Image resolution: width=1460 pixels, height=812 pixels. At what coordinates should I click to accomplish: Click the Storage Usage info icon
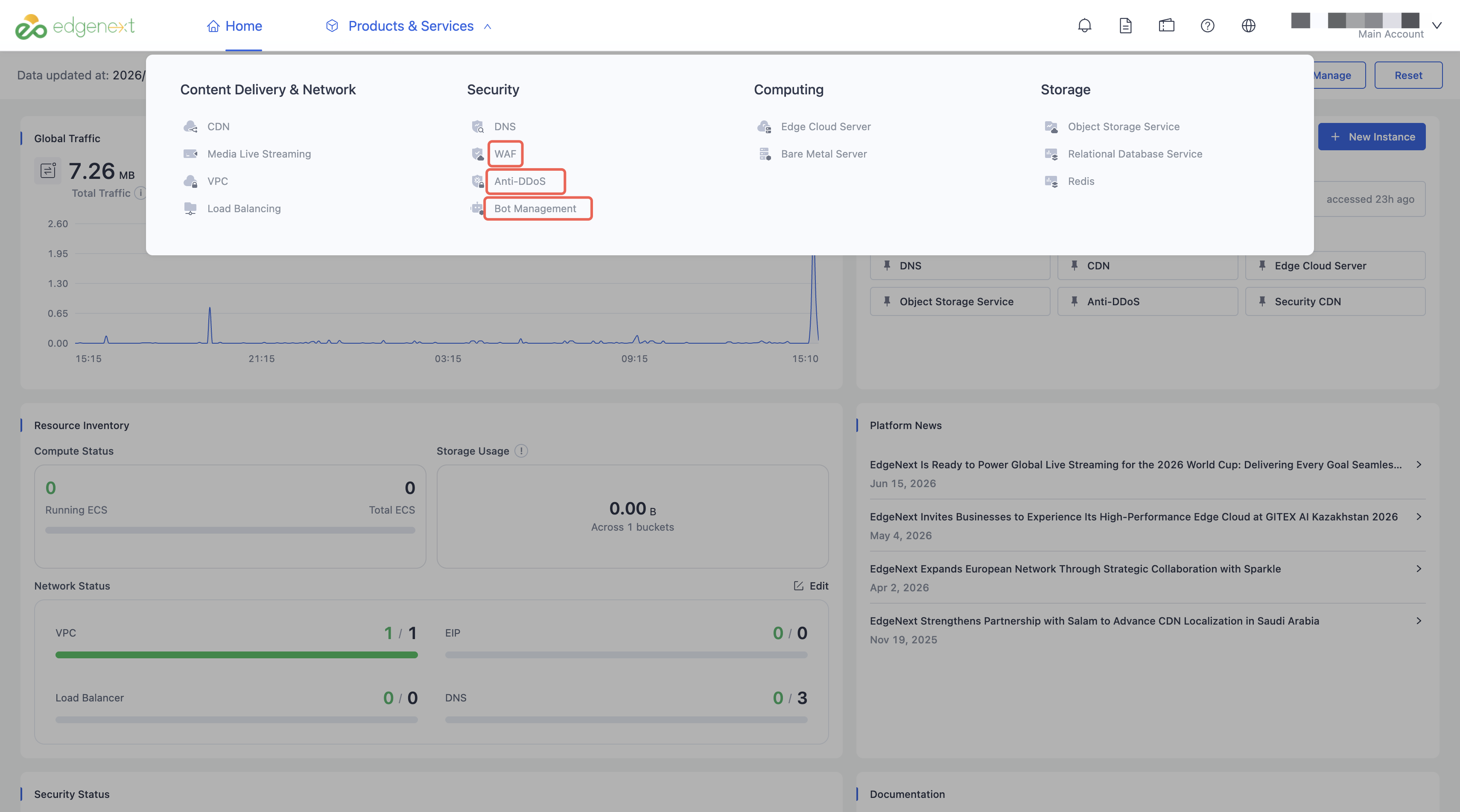[521, 451]
